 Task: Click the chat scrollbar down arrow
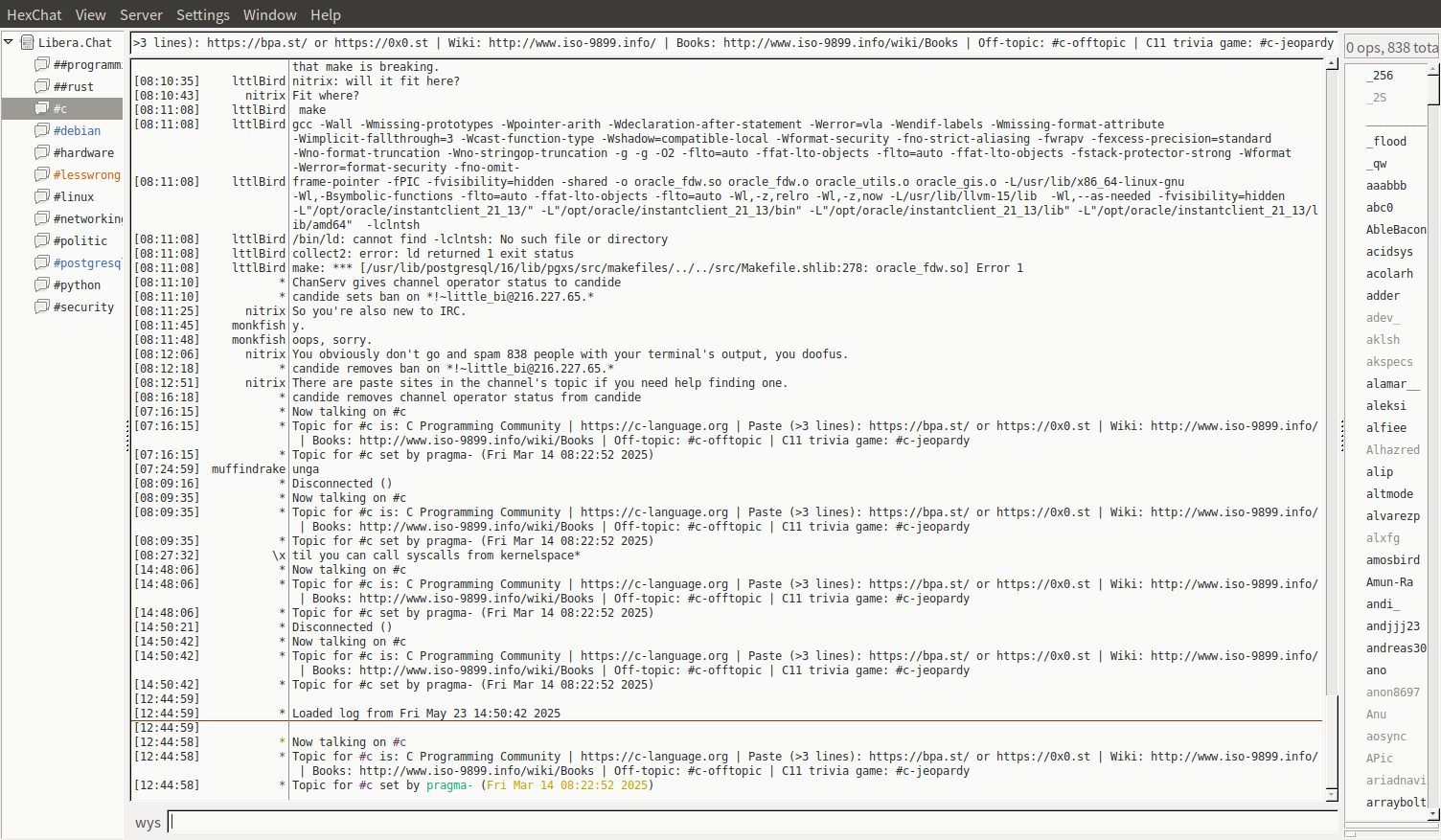pyautogui.click(x=1332, y=795)
